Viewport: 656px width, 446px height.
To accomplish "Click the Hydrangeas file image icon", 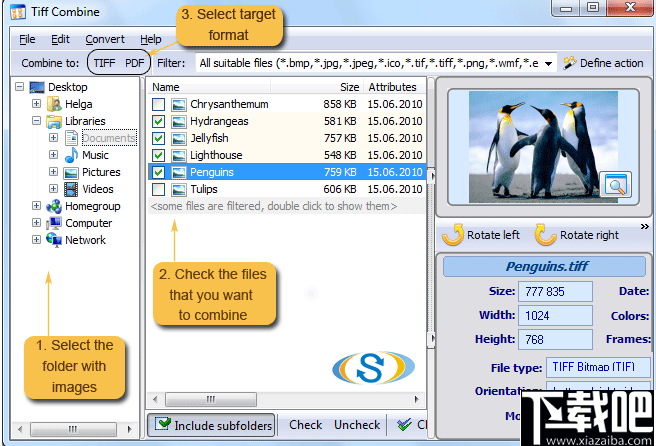I will [x=179, y=122].
